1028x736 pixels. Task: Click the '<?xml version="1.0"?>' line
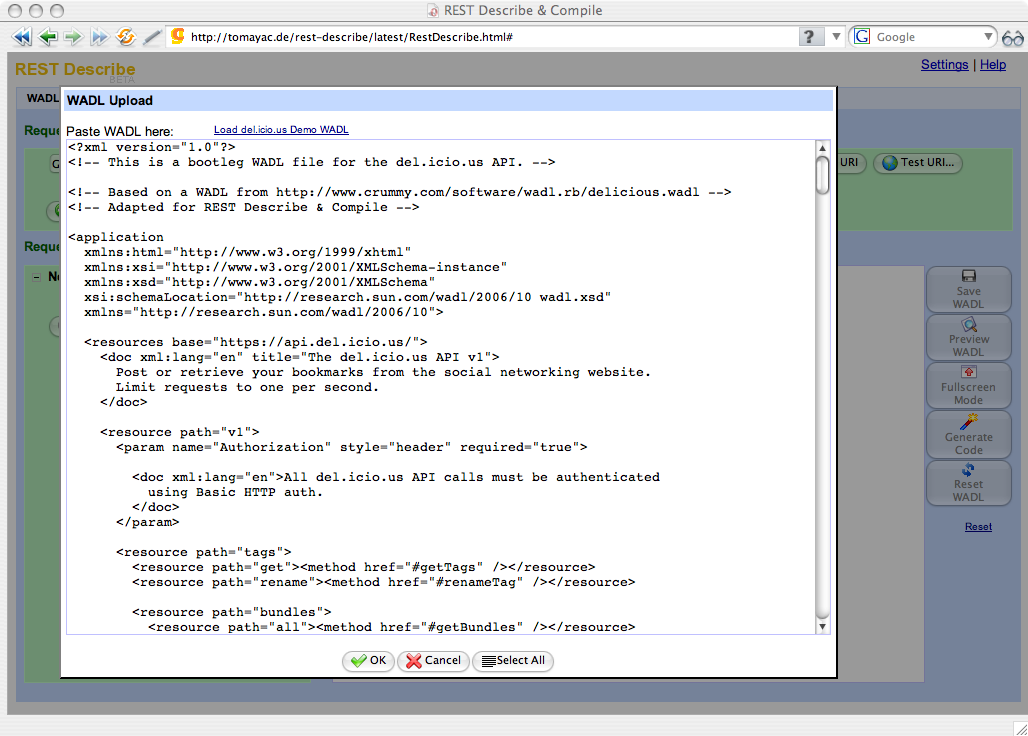(152, 147)
